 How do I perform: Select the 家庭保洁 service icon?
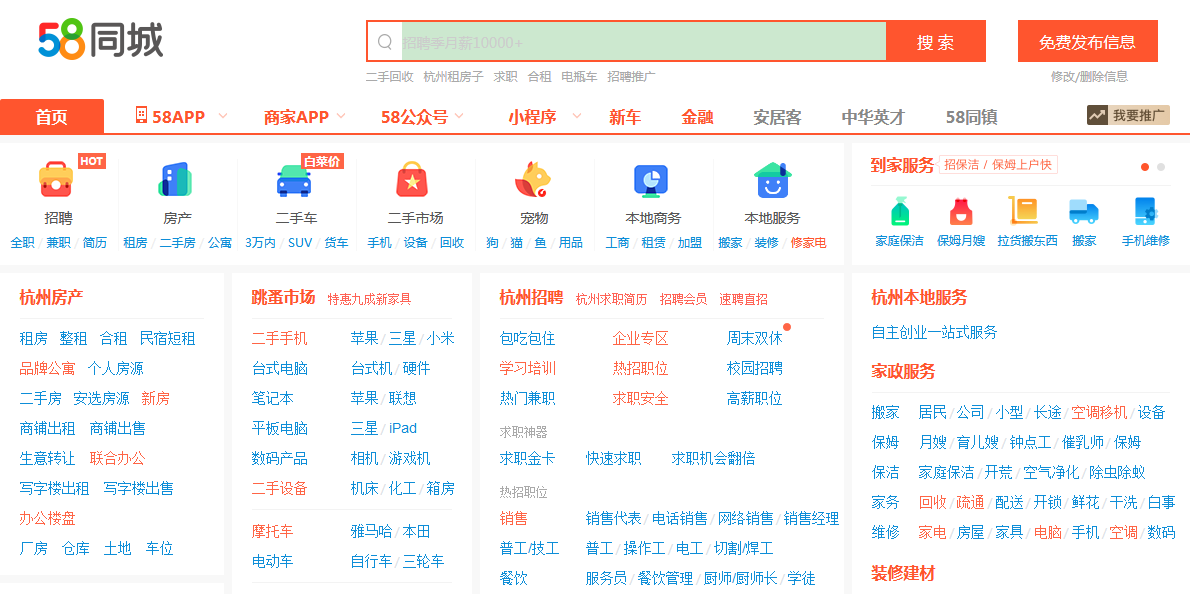pyautogui.click(x=899, y=212)
